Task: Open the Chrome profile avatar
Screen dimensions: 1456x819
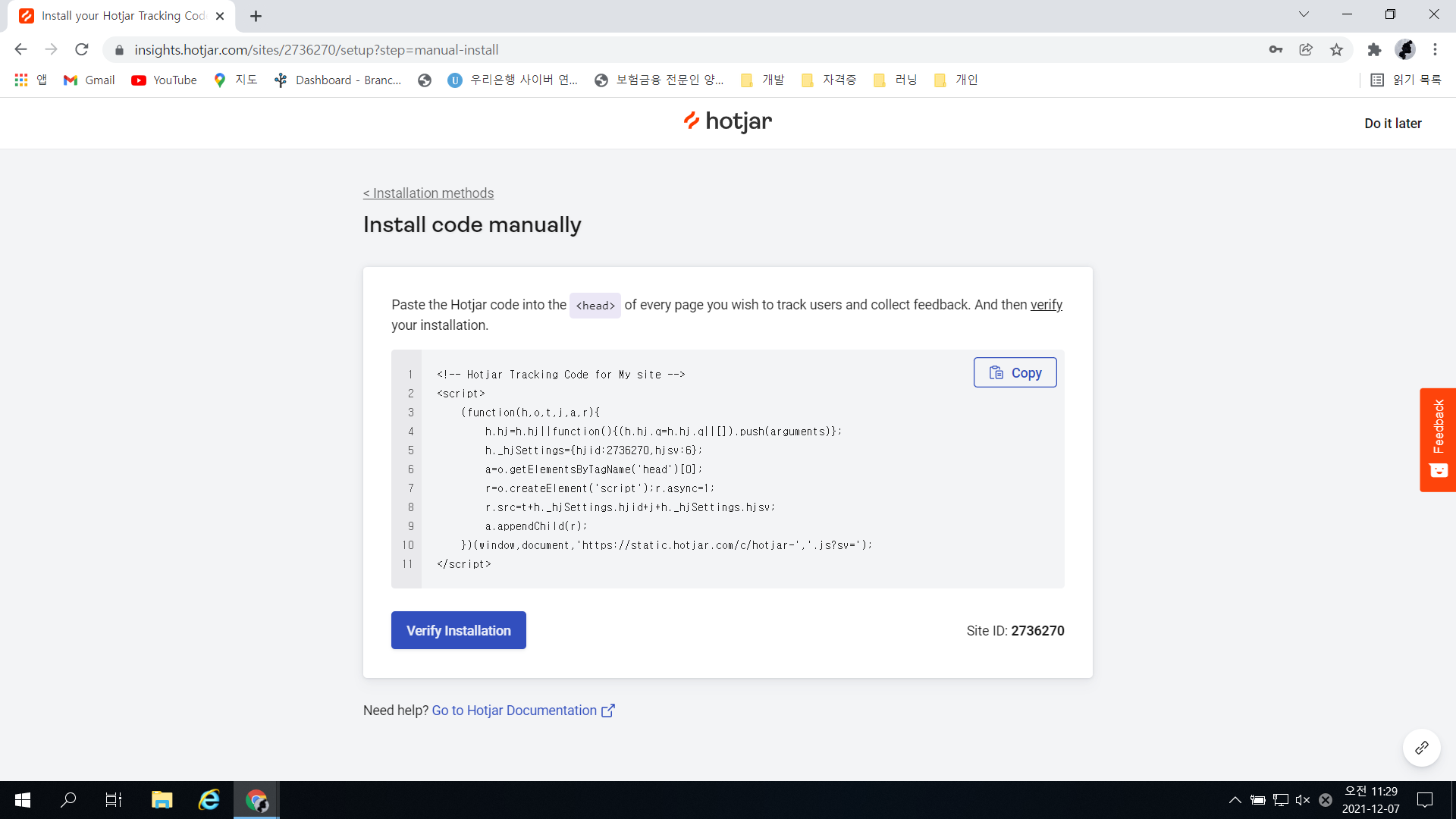Action: [1405, 50]
